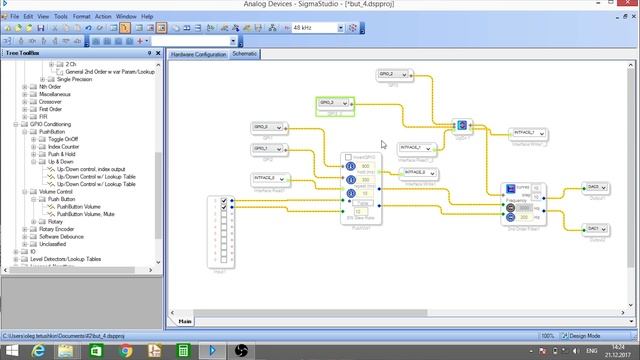Select PushButton Volume, Mute tree item

[x=86, y=214]
